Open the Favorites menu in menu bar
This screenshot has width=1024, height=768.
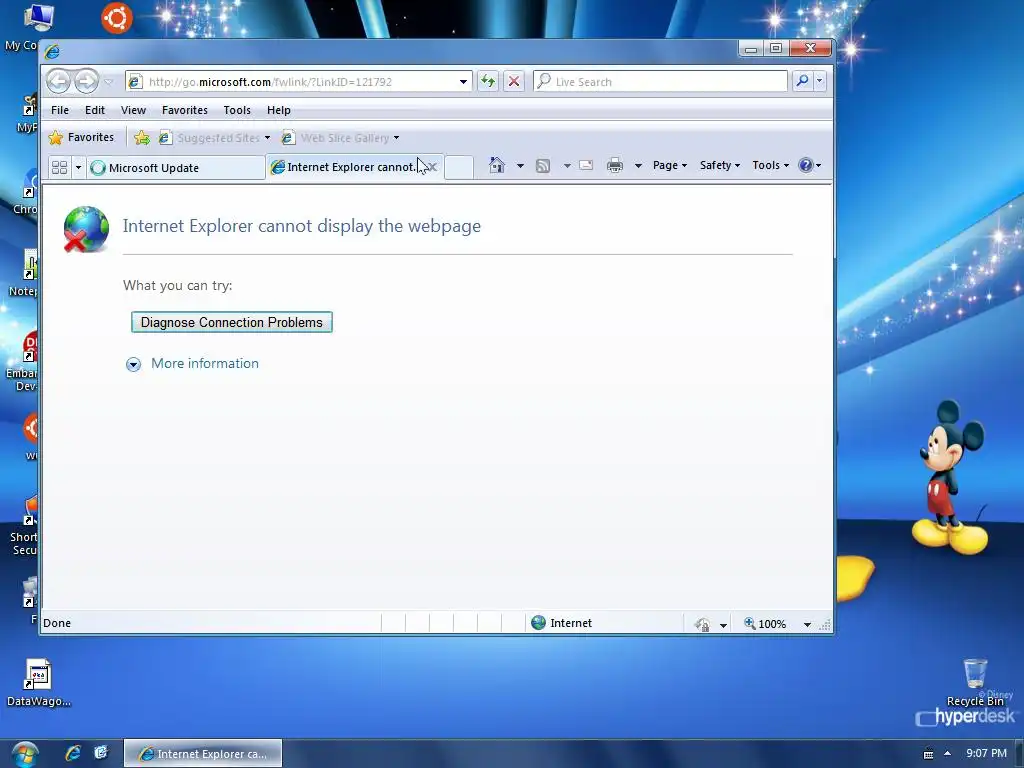click(185, 110)
